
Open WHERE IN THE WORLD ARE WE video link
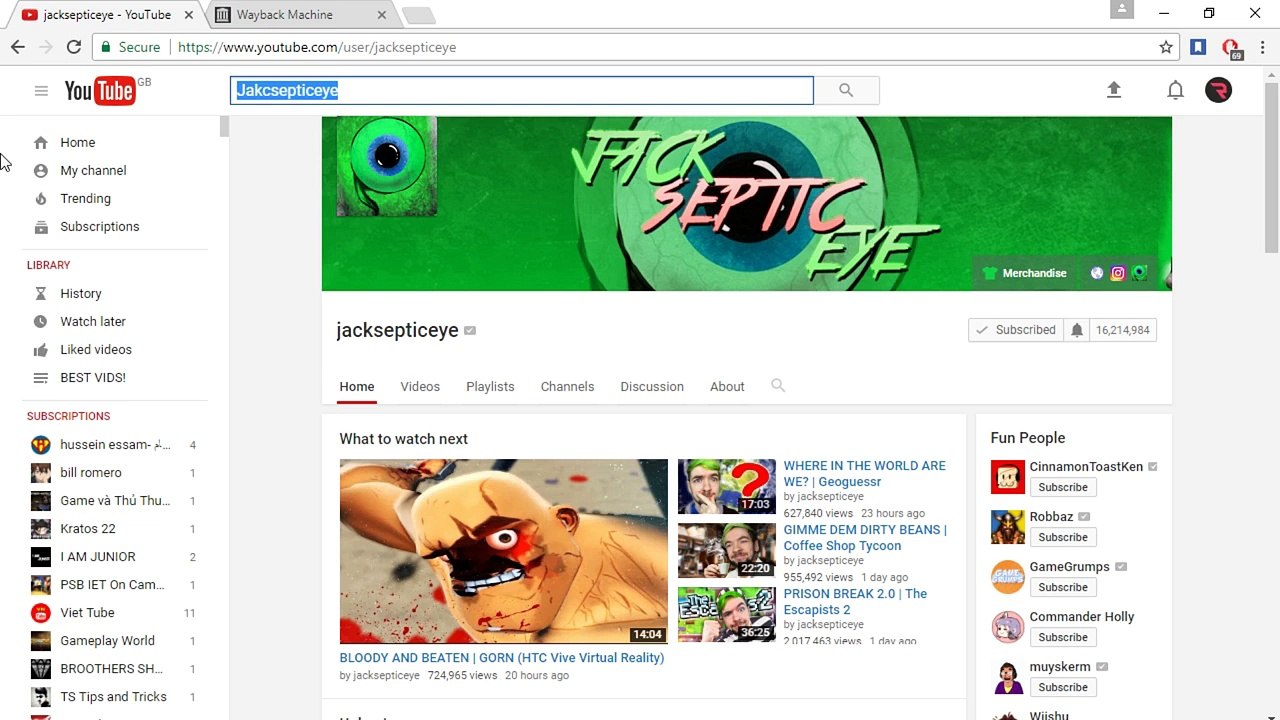coord(864,474)
